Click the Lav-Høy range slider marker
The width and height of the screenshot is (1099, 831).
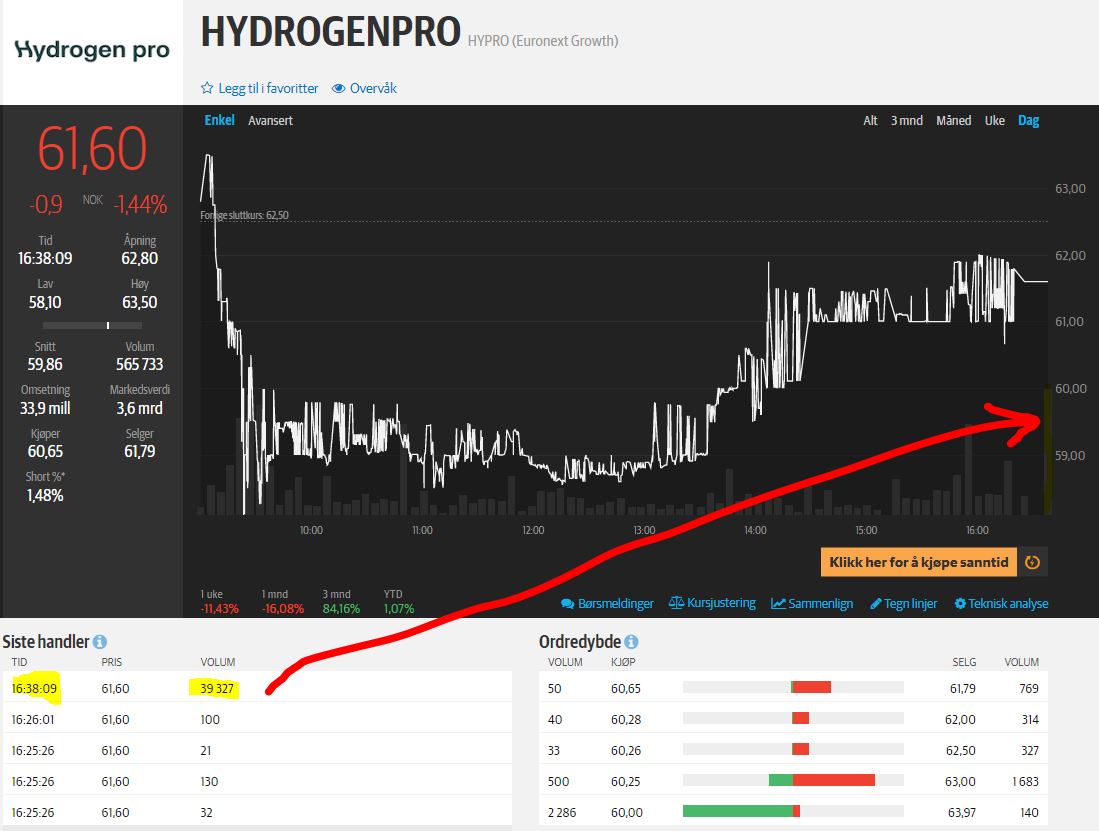click(106, 325)
